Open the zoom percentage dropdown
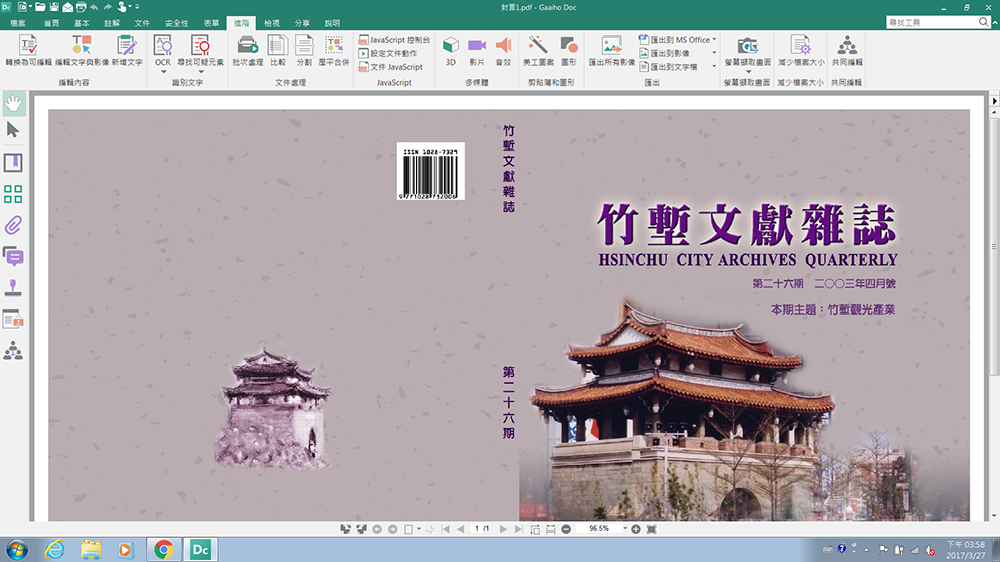 (x=625, y=528)
